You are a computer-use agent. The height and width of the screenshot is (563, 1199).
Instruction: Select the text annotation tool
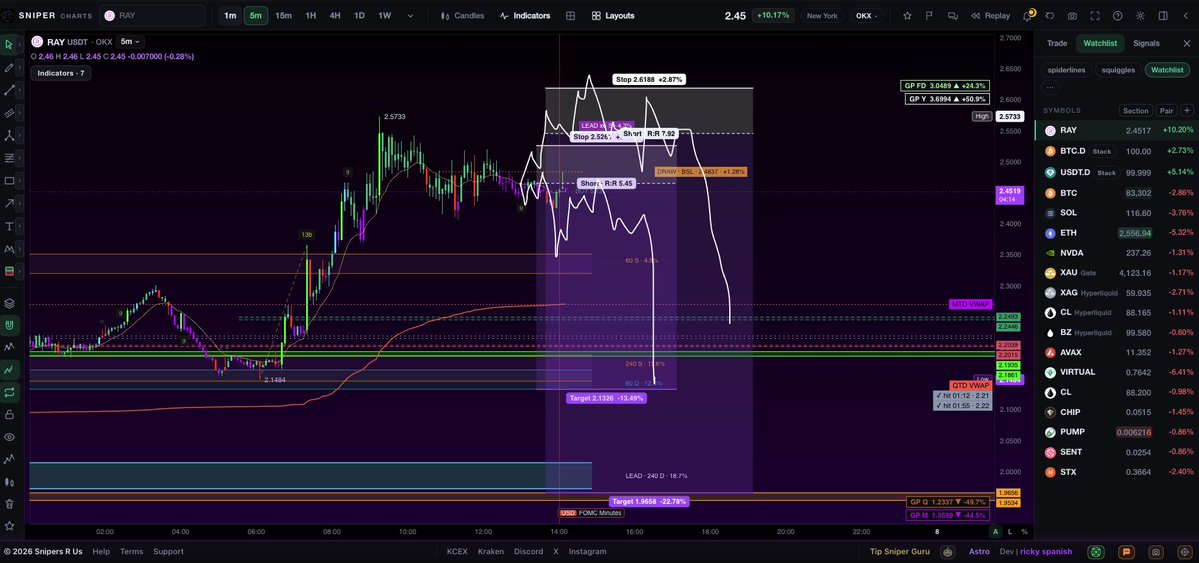coord(9,226)
